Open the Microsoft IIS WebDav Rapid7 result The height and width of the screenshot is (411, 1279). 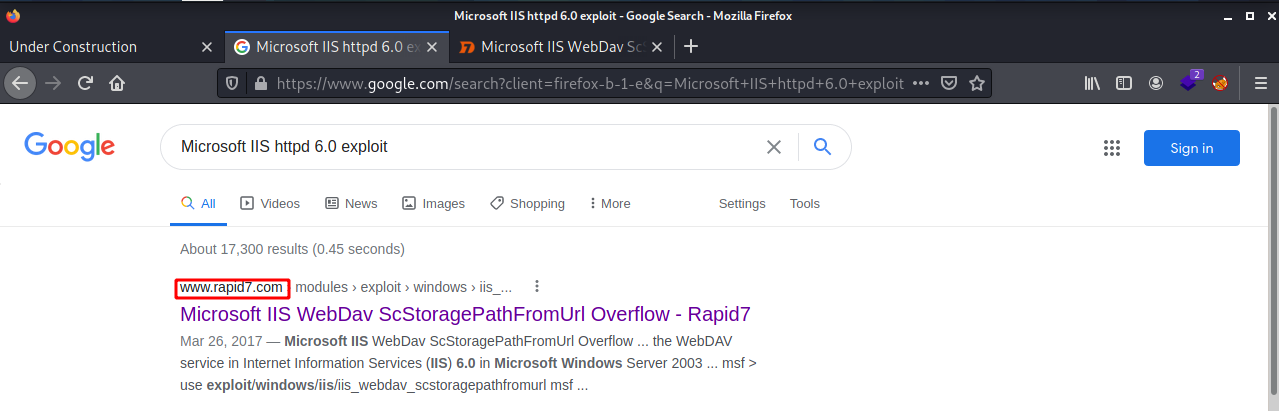(x=465, y=314)
